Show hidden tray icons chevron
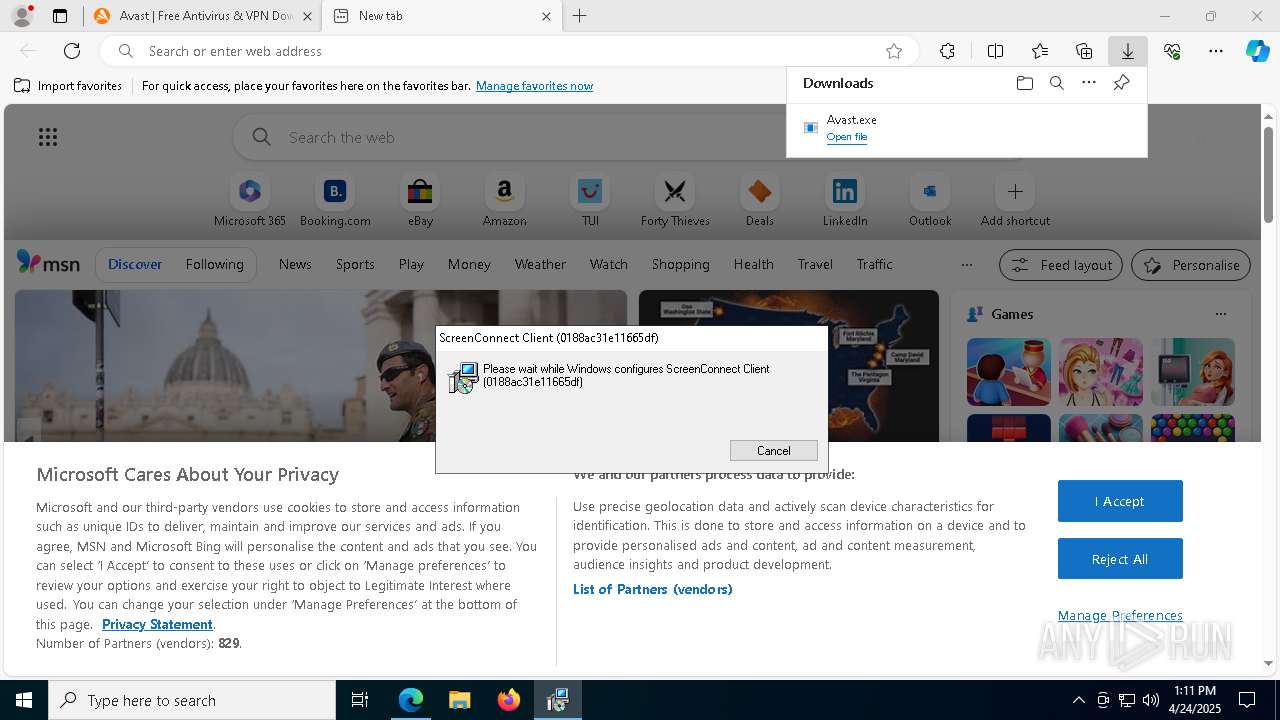Viewport: 1280px width, 720px height. coord(1078,700)
